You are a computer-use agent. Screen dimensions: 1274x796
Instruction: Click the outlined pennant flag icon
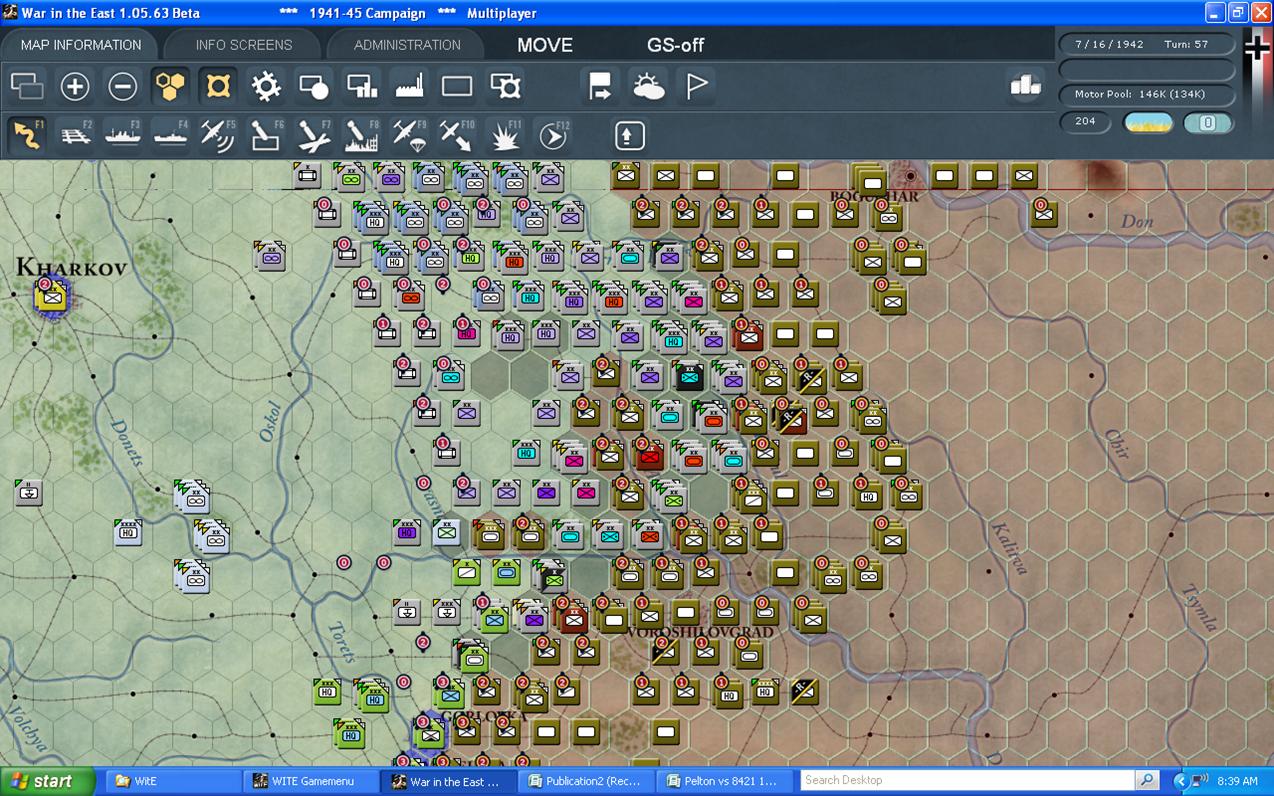pyautogui.click(x=696, y=86)
